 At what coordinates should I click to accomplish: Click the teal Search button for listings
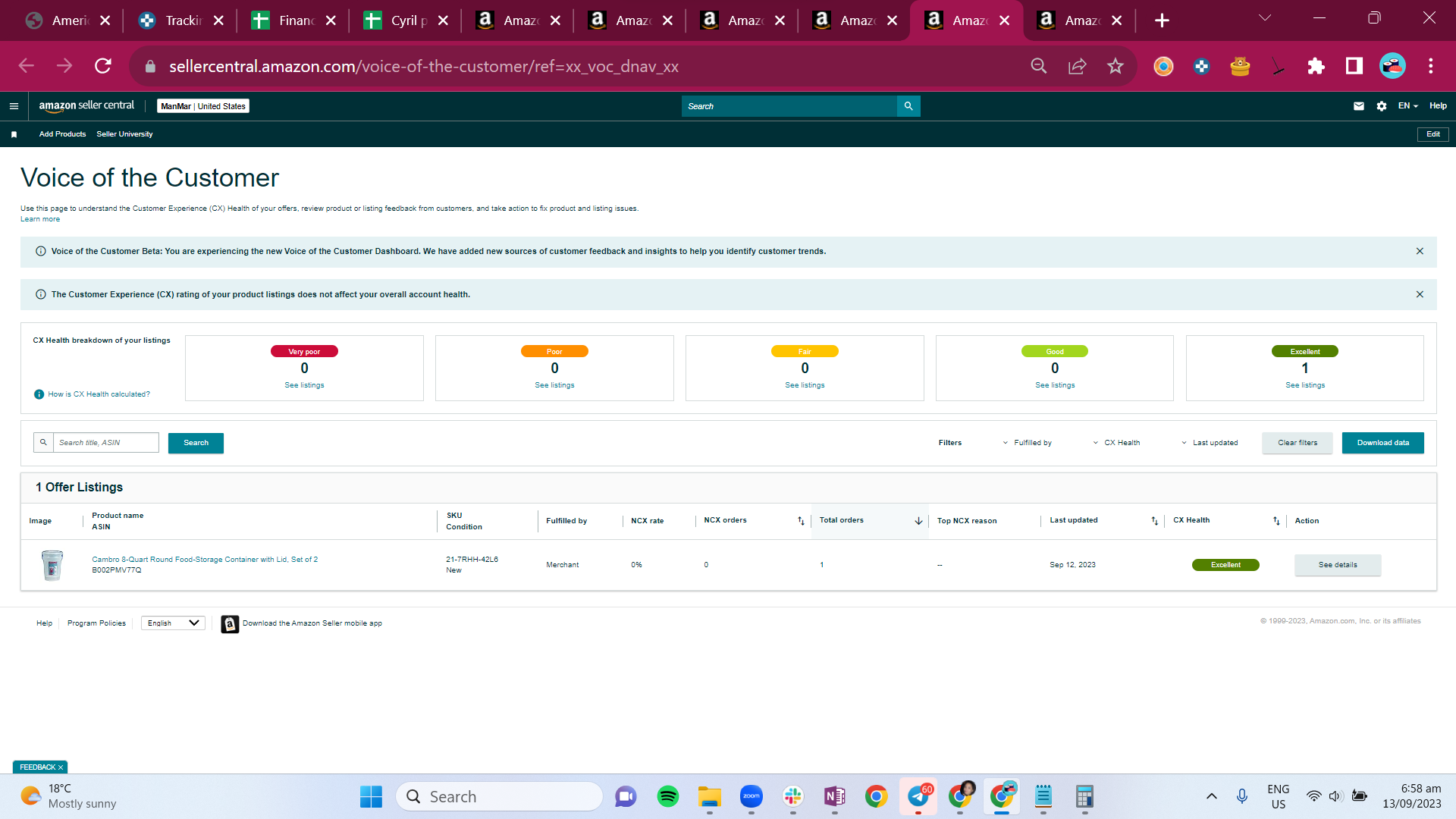click(196, 443)
